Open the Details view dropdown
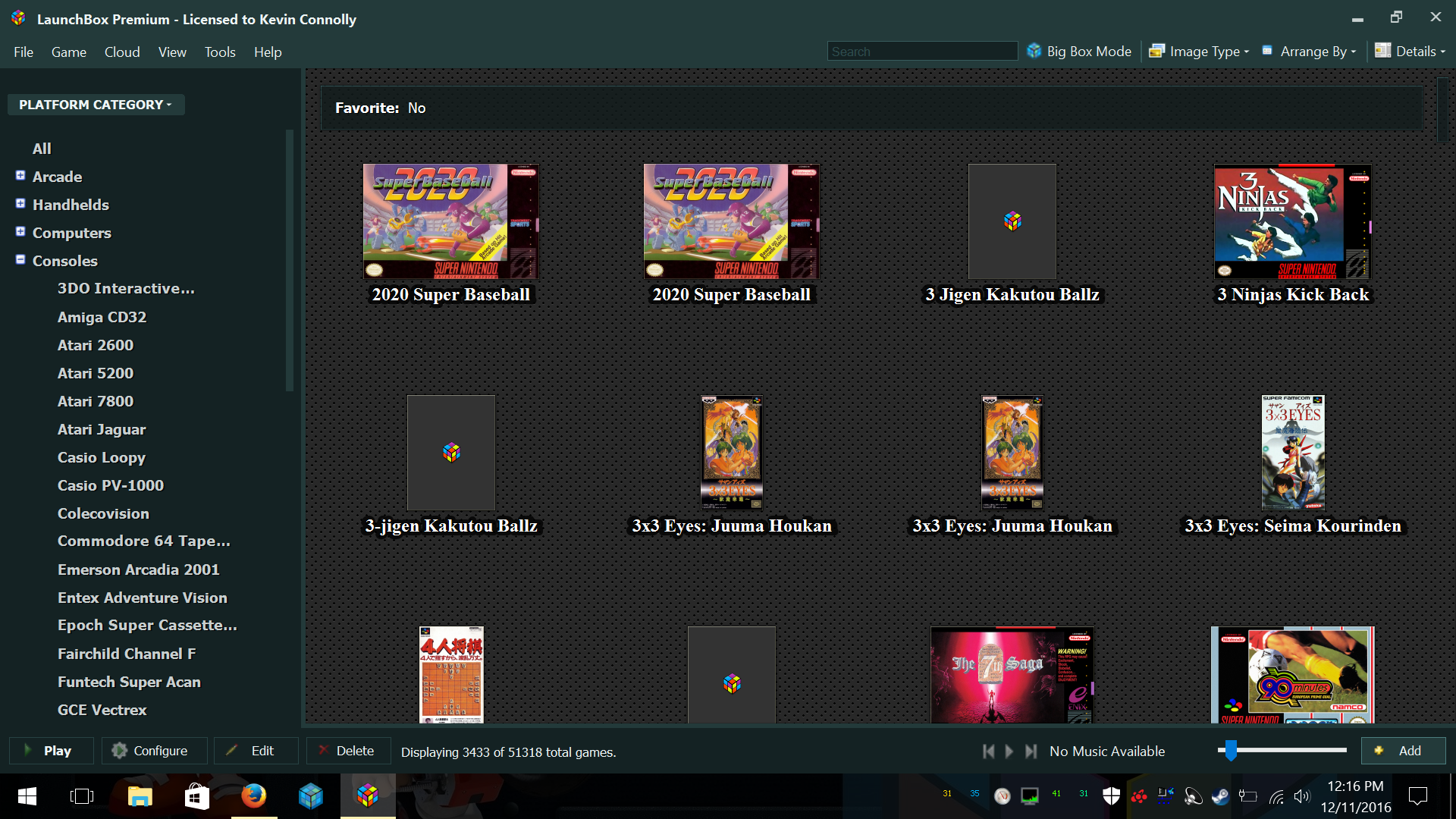1456x819 pixels. 1410,52
